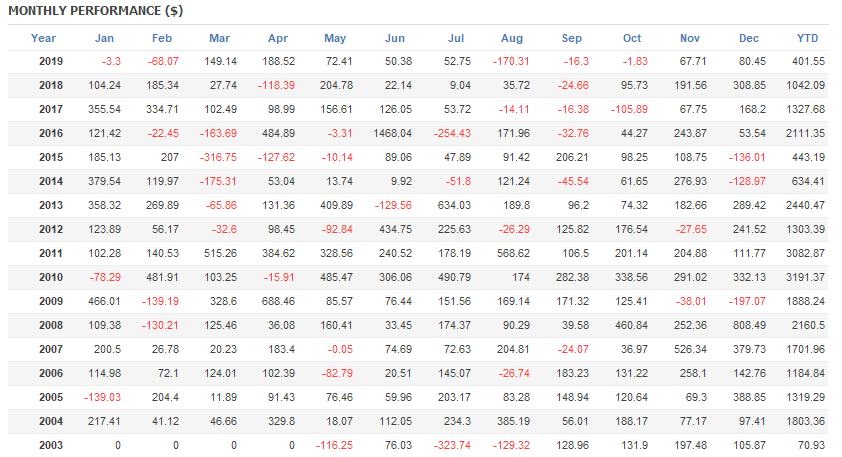Click the Sep column header

click(x=571, y=38)
